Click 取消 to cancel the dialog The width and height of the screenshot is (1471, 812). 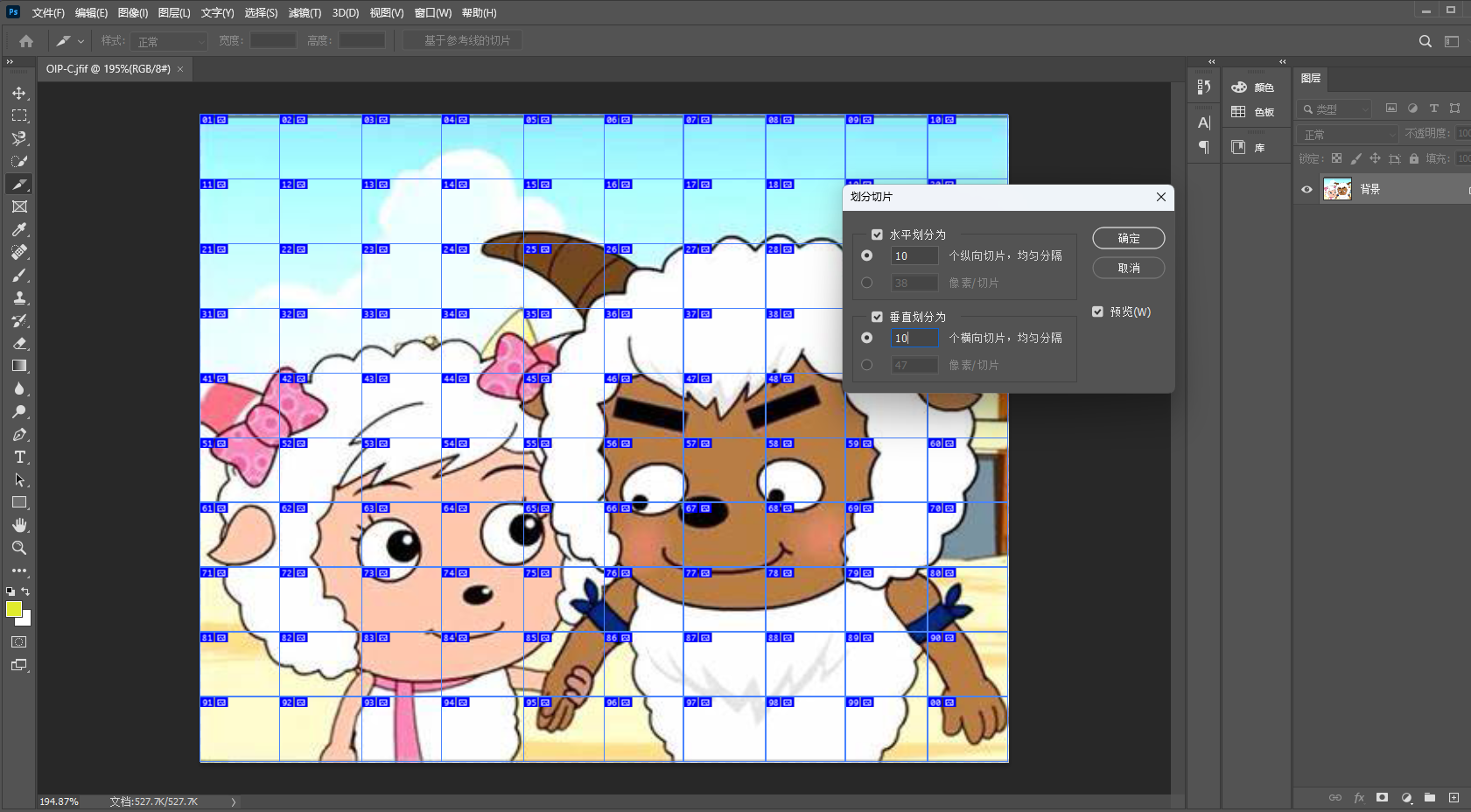click(x=1129, y=268)
